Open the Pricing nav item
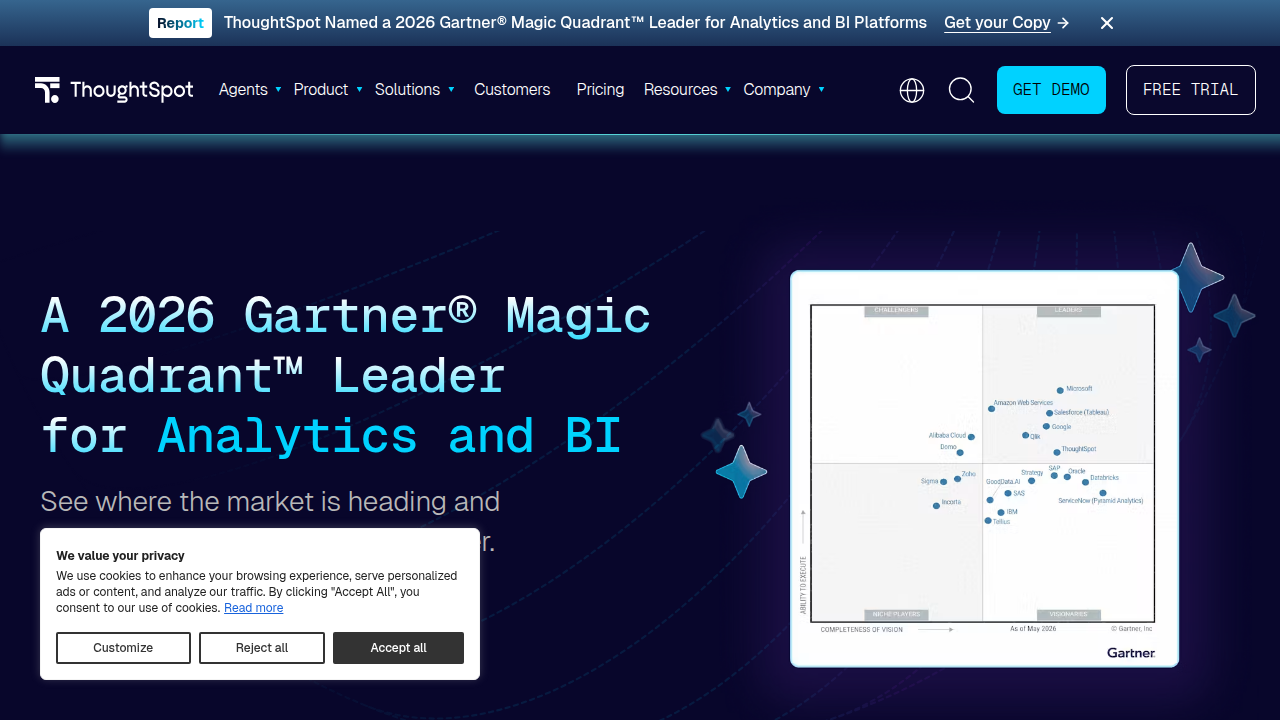 [600, 90]
